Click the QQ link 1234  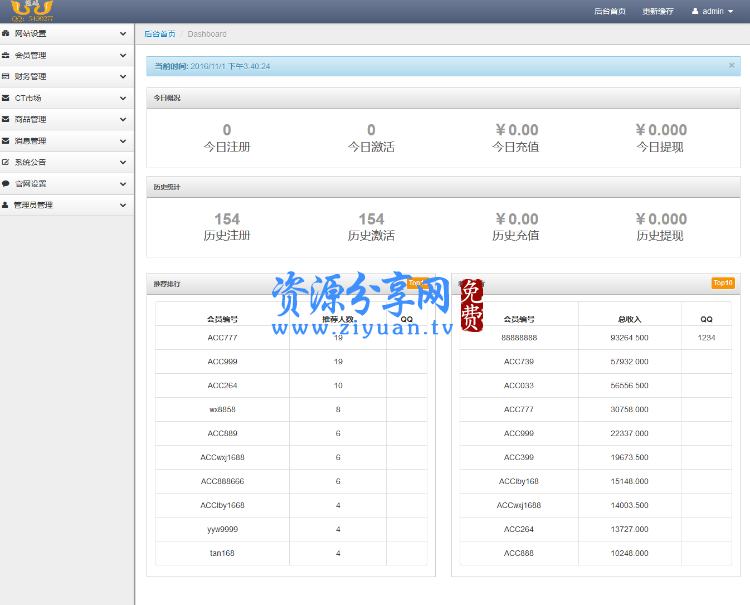coord(706,338)
